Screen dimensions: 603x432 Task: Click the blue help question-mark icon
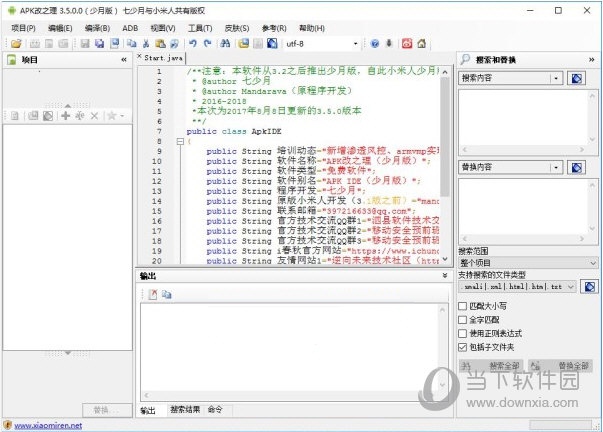tap(375, 43)
